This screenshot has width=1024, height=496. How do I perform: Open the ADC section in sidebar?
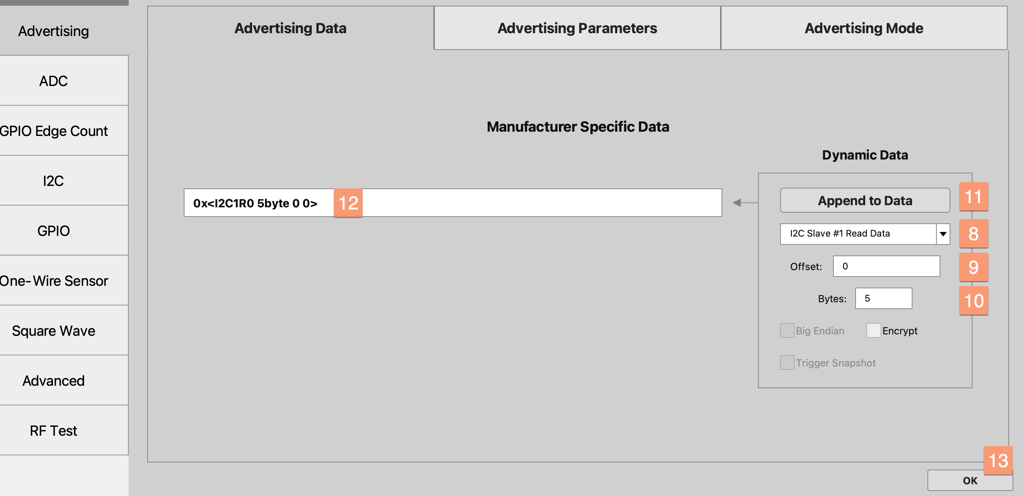pos(54,81)
